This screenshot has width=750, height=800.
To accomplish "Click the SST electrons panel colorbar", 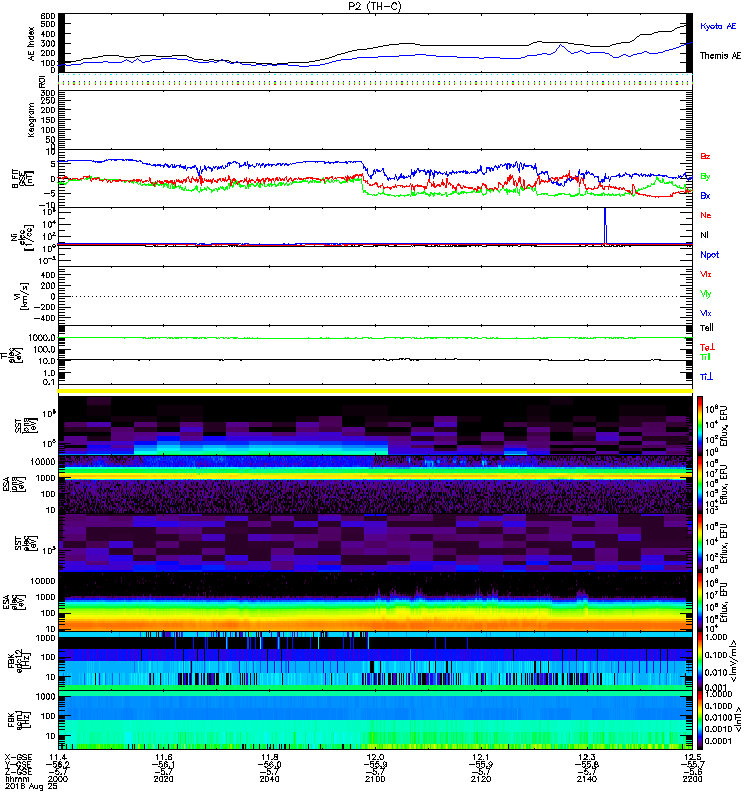I will point(699,543).
